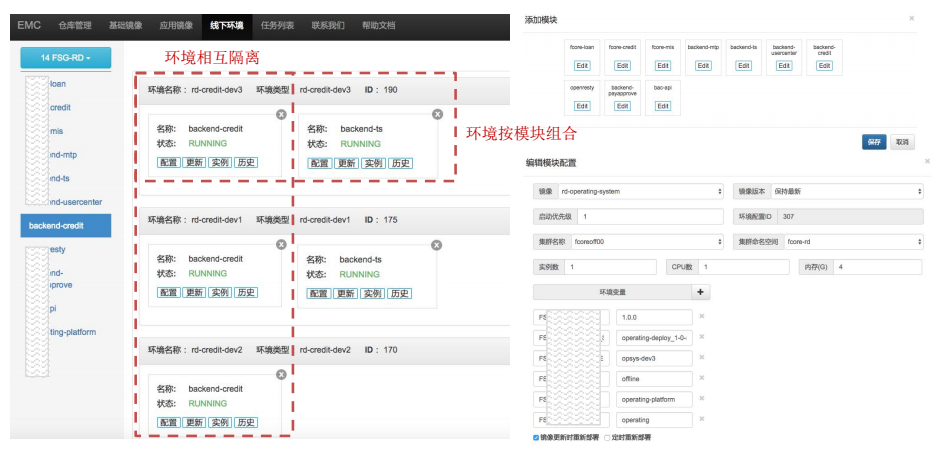This screenshot has width=934, height=462.
Task: Open 仓库管理 in top navigation bar
Action: click(x=74, y=24)
